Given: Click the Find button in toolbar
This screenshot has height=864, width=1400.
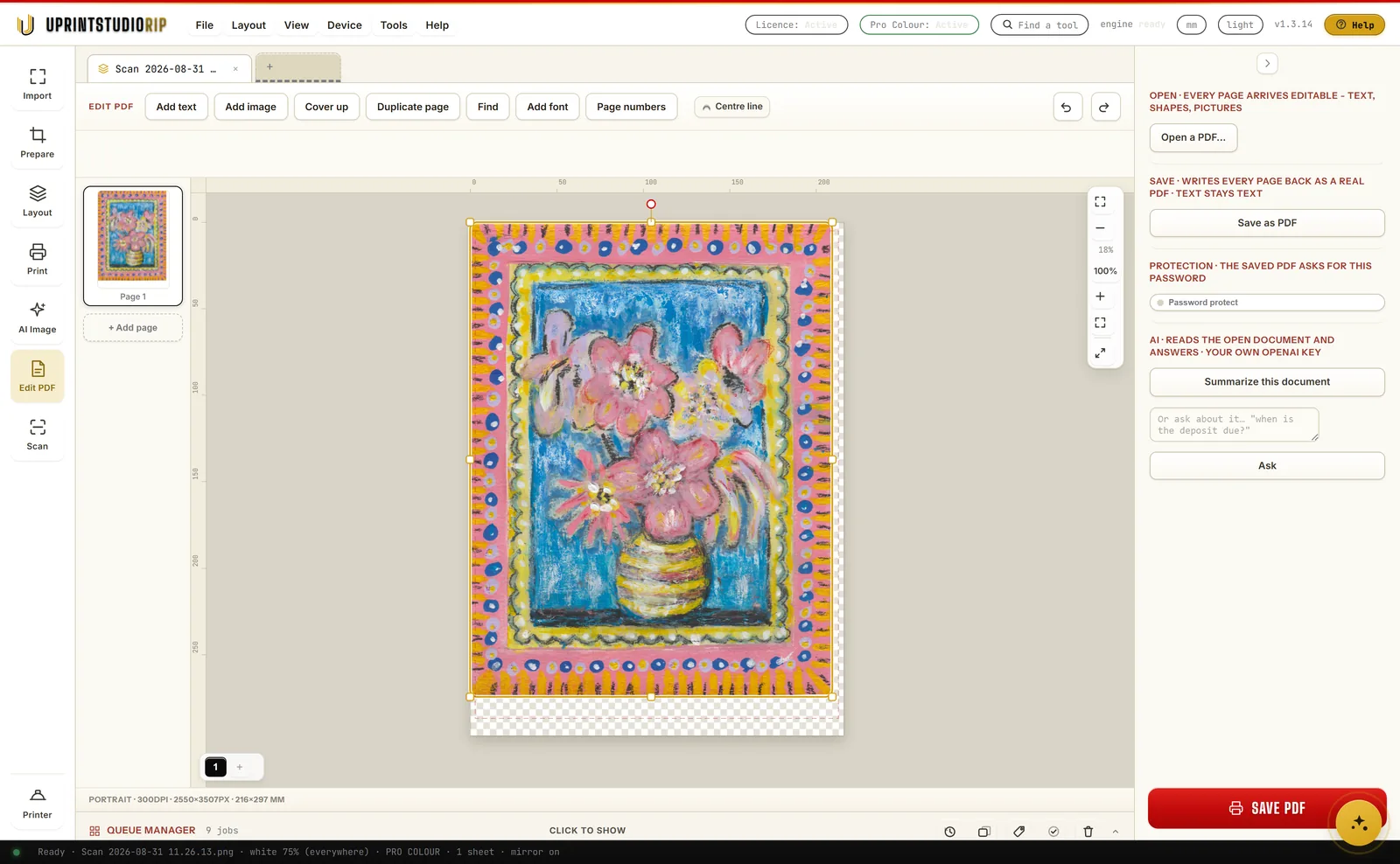Looking at the screenshot, I should [488, 107].
